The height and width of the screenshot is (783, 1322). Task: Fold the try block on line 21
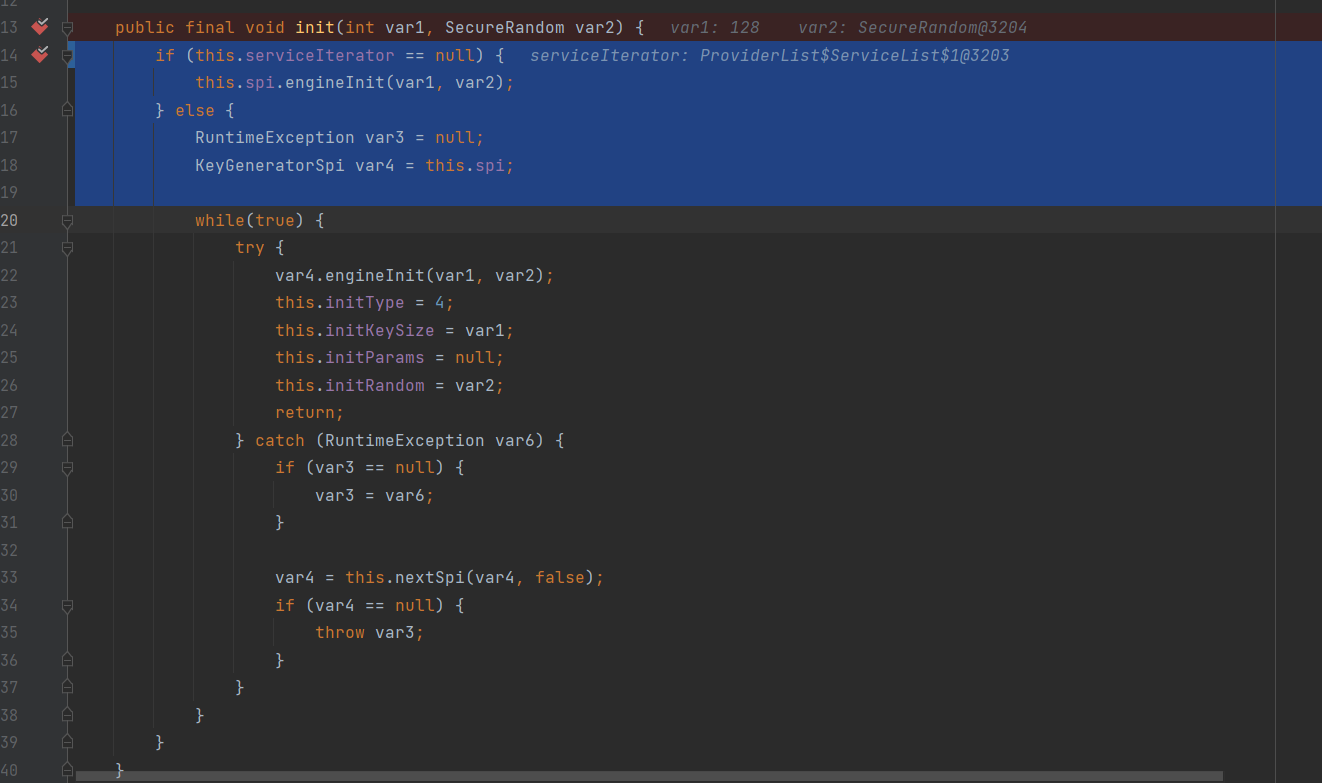pyautogui.click(x=67, y=248)
